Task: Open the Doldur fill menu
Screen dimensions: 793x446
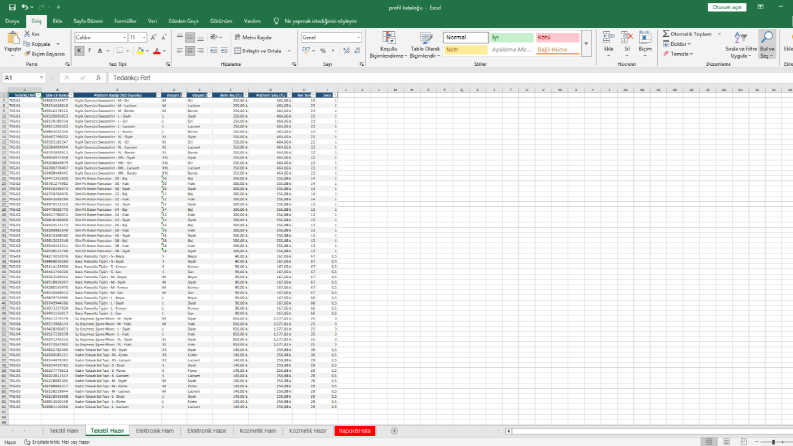Action: (x=677, y=44)
